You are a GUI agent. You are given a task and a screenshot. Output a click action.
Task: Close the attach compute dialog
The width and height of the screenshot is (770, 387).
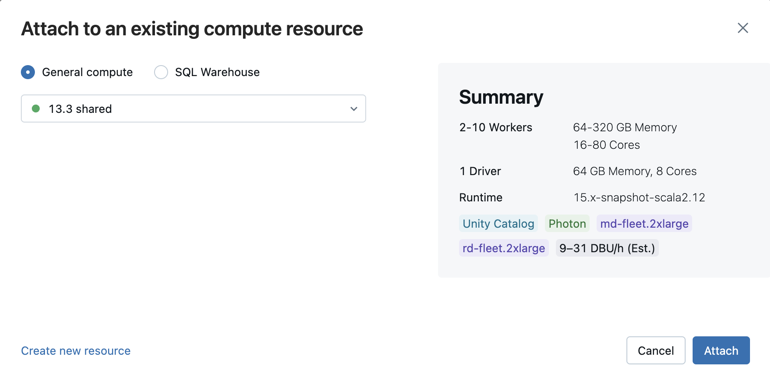pos(742,28)
